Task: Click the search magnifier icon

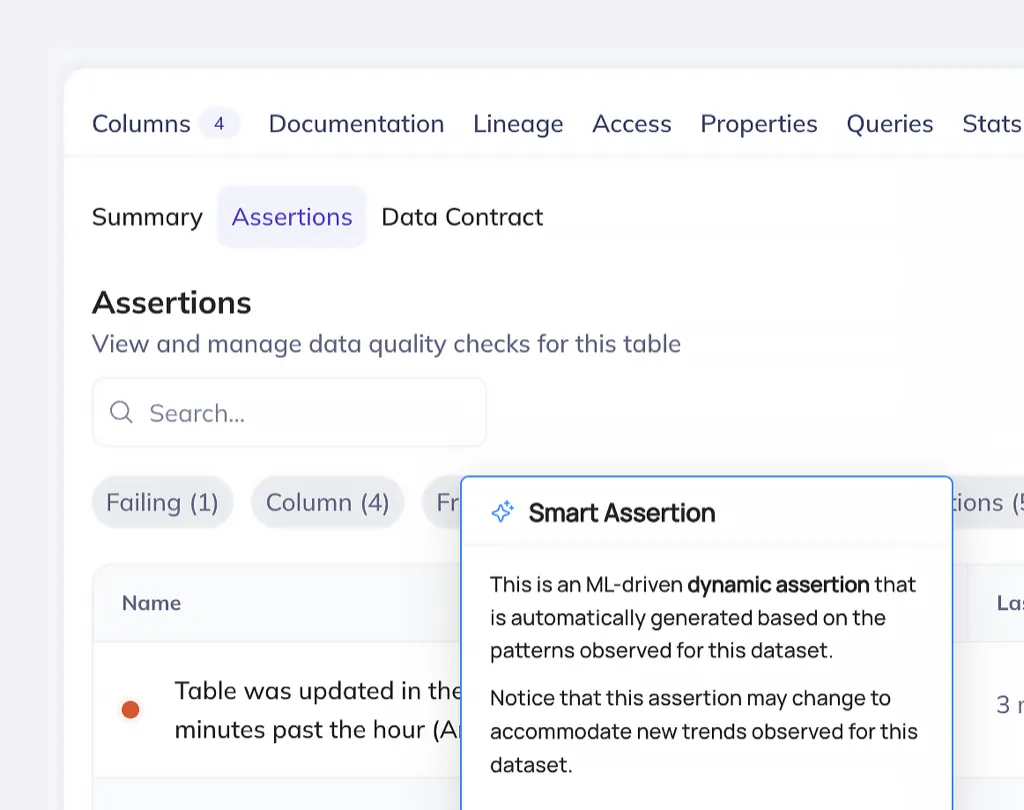Action: click(x=121, y=412)
